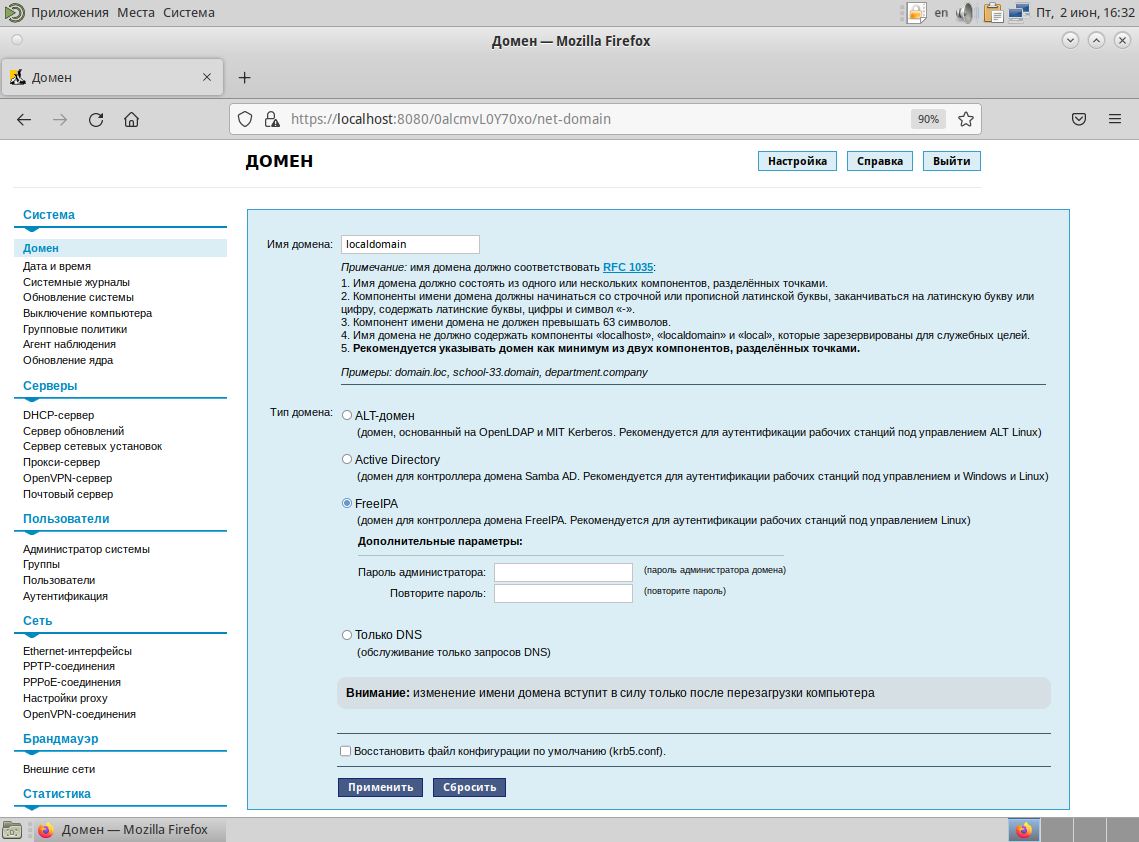
Task: Go to Обновление ядра
Action: 68,360
